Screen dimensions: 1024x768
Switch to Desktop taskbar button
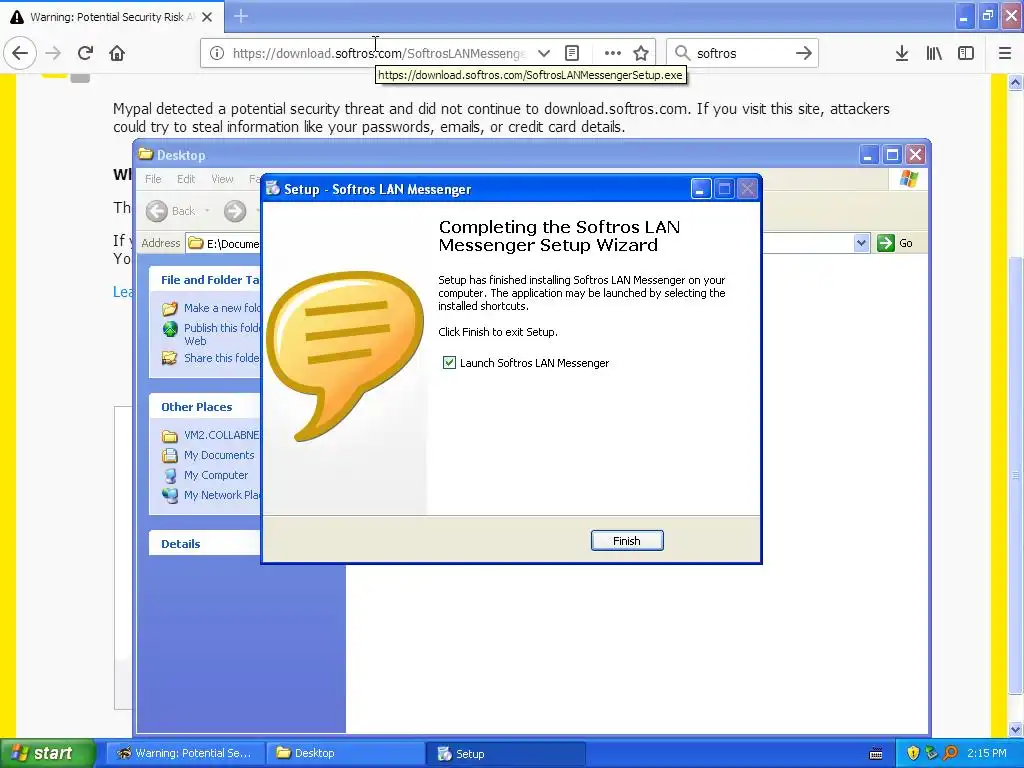(x=345, y=754)
